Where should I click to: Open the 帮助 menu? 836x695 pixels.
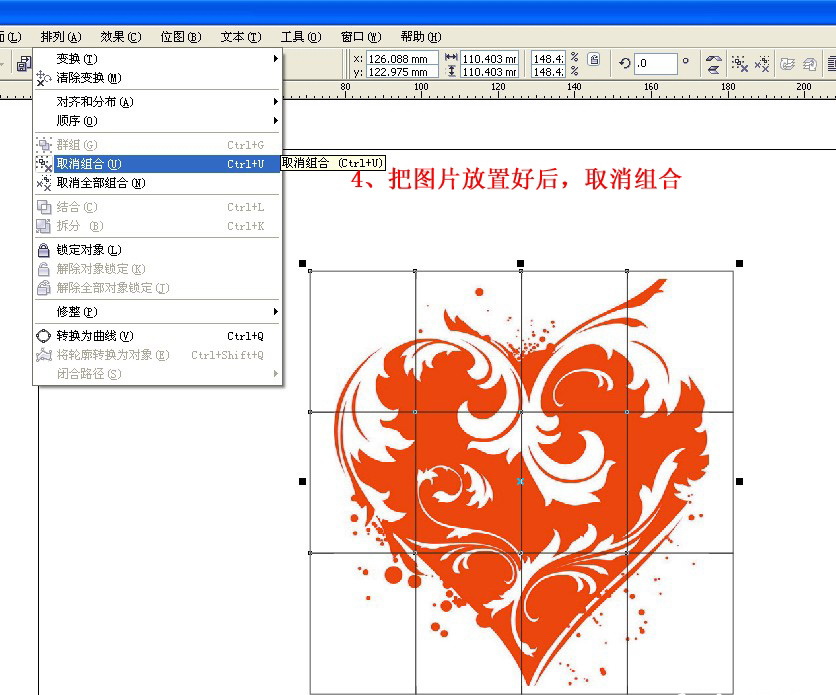click(415, 37)
